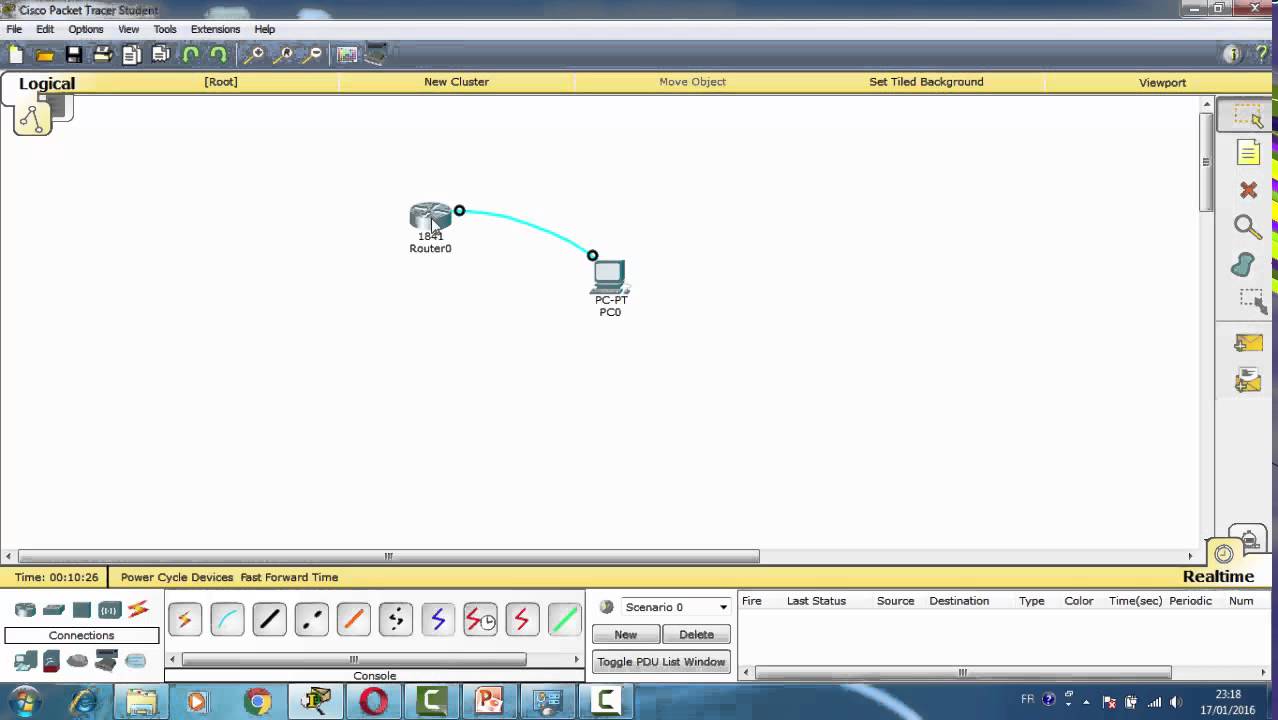The width and height of the screenshot is (1278, 720).
Task: Create a new file via toolbar icon
Action: tap(16, 55)
